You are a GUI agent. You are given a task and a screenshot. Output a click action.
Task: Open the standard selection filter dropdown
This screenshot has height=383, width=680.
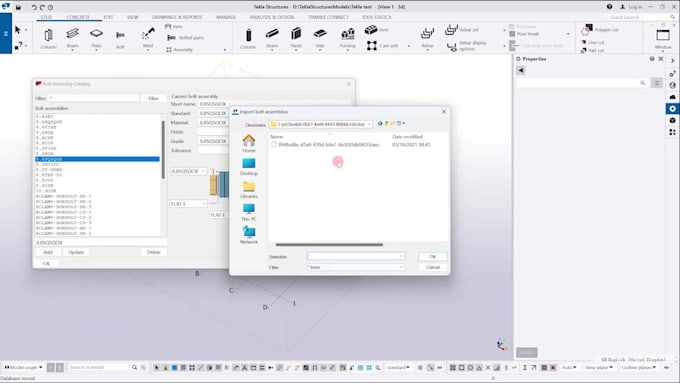[x=398, y=367]
